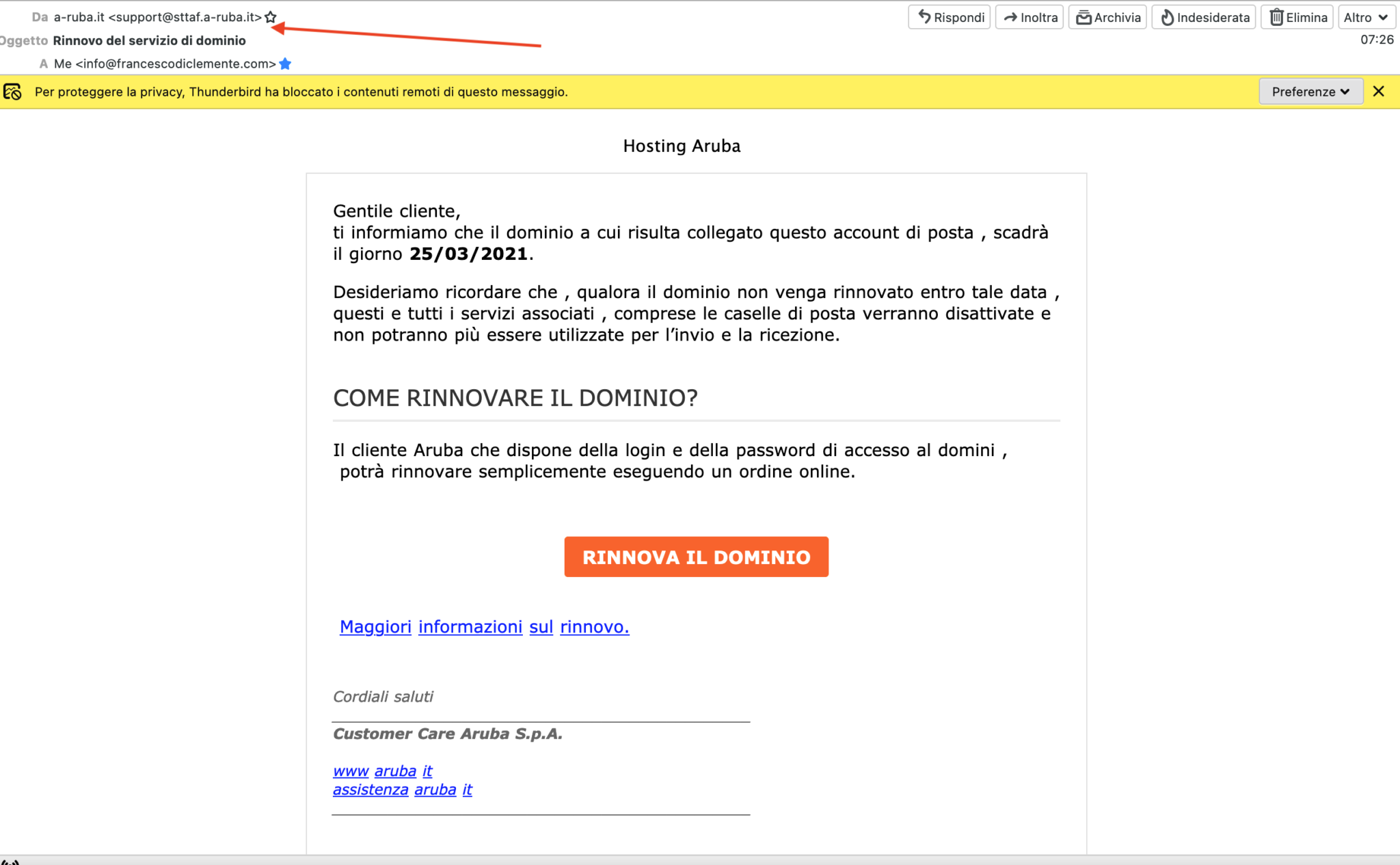Click the 'Cordiali saluti' text
Image resolution: width=1400 pixels, height=865 pixels.
383,696
